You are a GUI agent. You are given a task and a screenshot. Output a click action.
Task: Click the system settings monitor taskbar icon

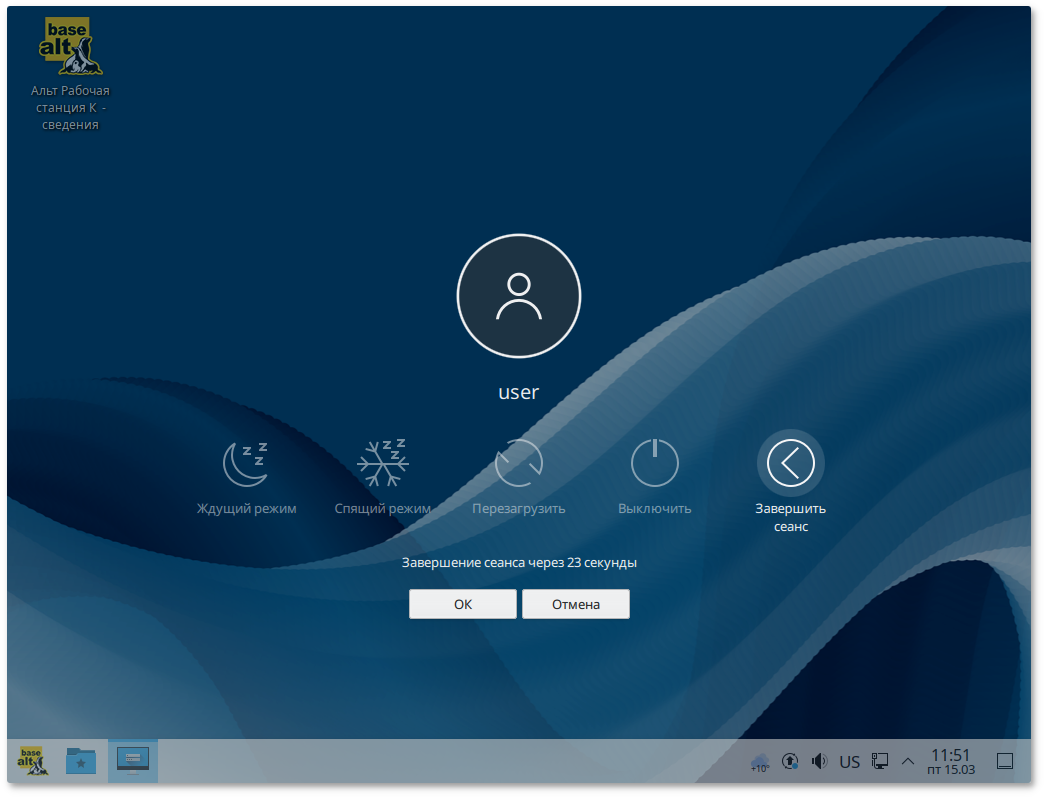(x=132, y=761)
